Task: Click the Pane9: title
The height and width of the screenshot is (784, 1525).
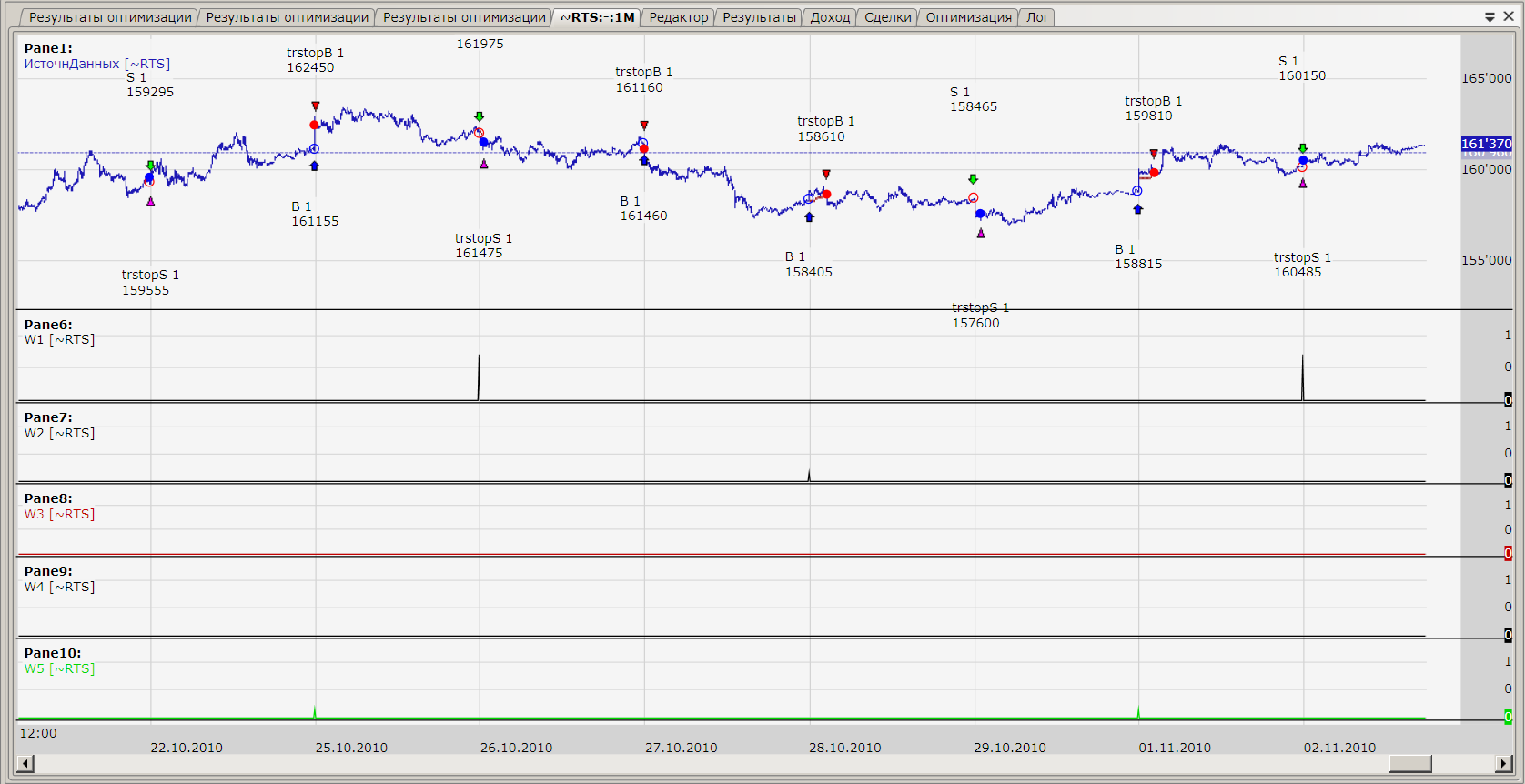Action: click(48, 571)
